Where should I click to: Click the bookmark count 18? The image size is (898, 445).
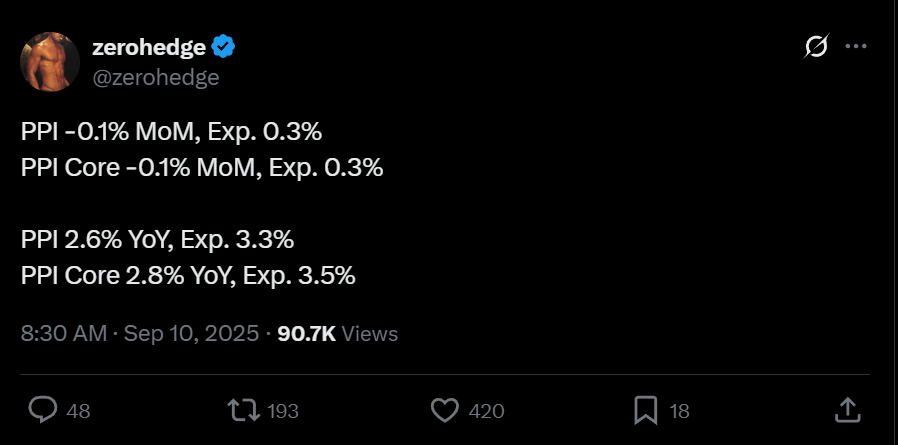pos(680,411)
